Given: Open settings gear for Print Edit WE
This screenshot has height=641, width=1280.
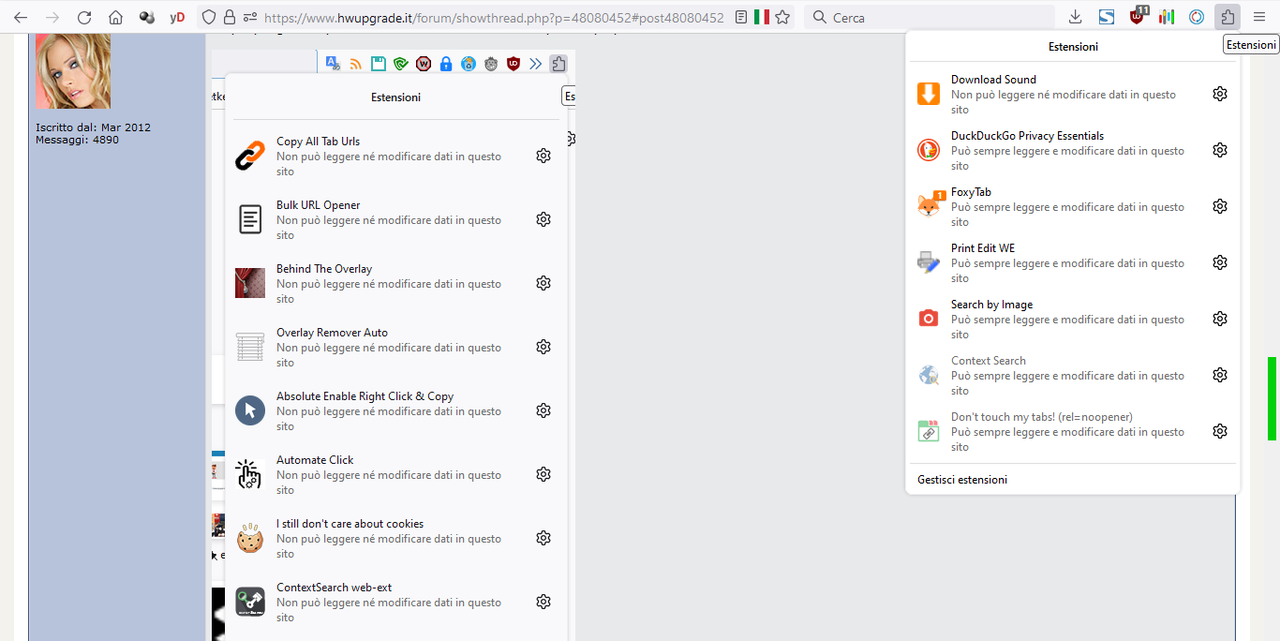Looking at the screenshot, I should pyautogui.click(x=1220, y=263).
